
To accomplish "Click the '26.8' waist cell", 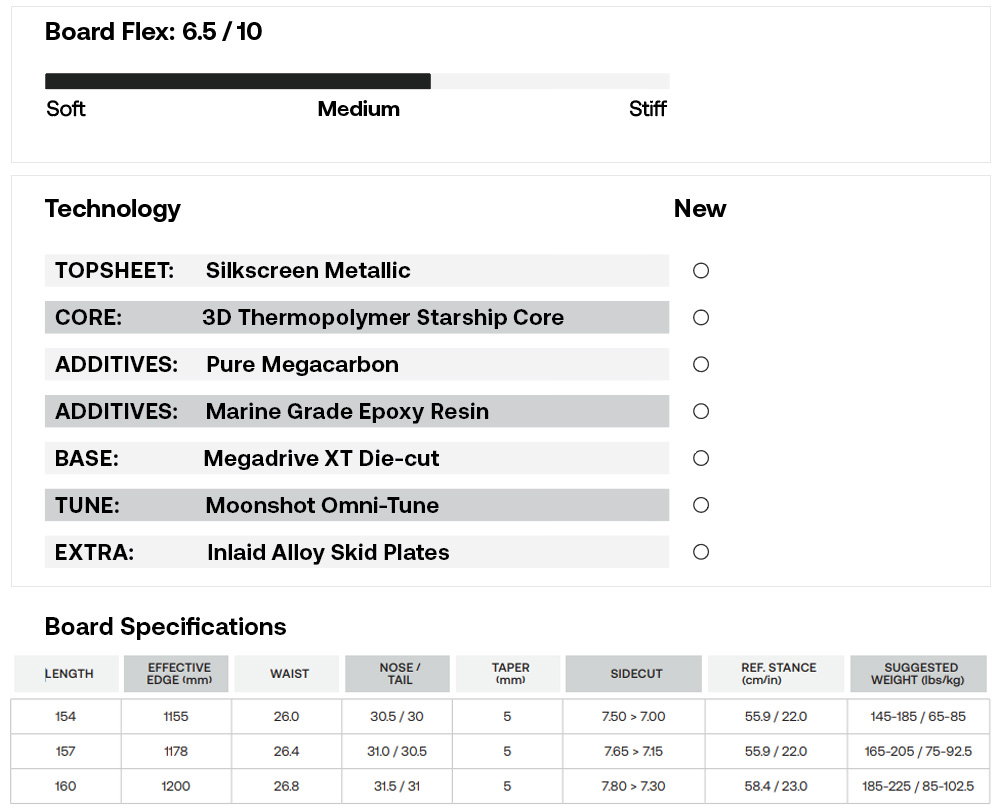I will (x=286, y=786).
